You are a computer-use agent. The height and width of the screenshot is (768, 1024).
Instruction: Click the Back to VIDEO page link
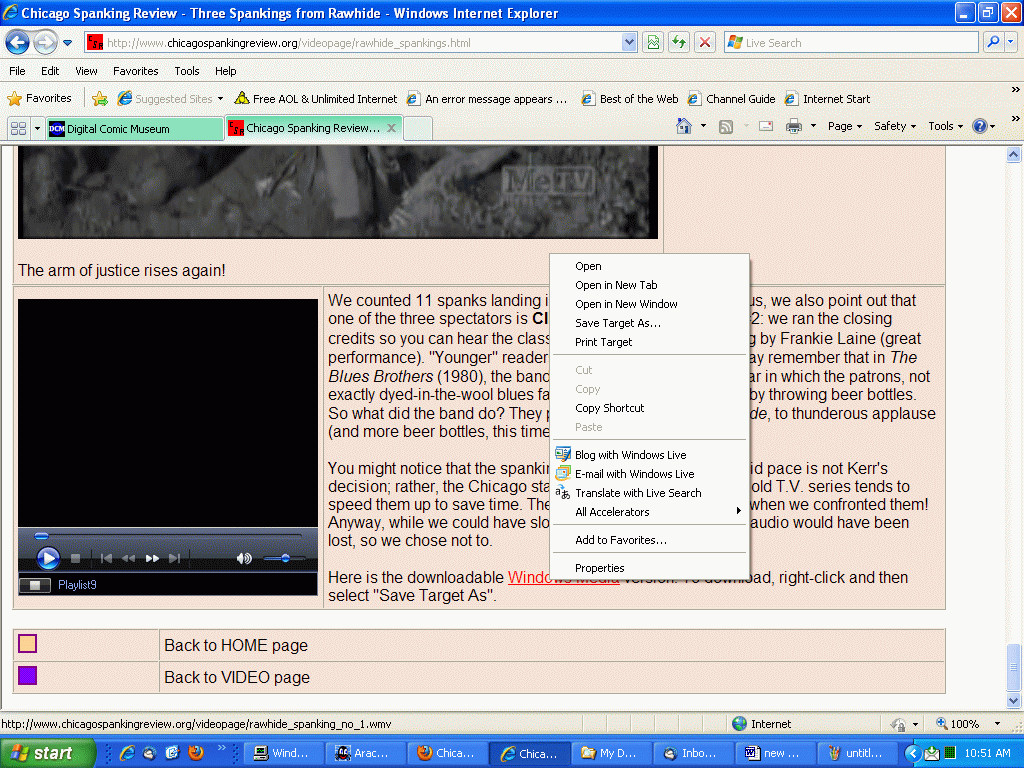pos(237,677)
